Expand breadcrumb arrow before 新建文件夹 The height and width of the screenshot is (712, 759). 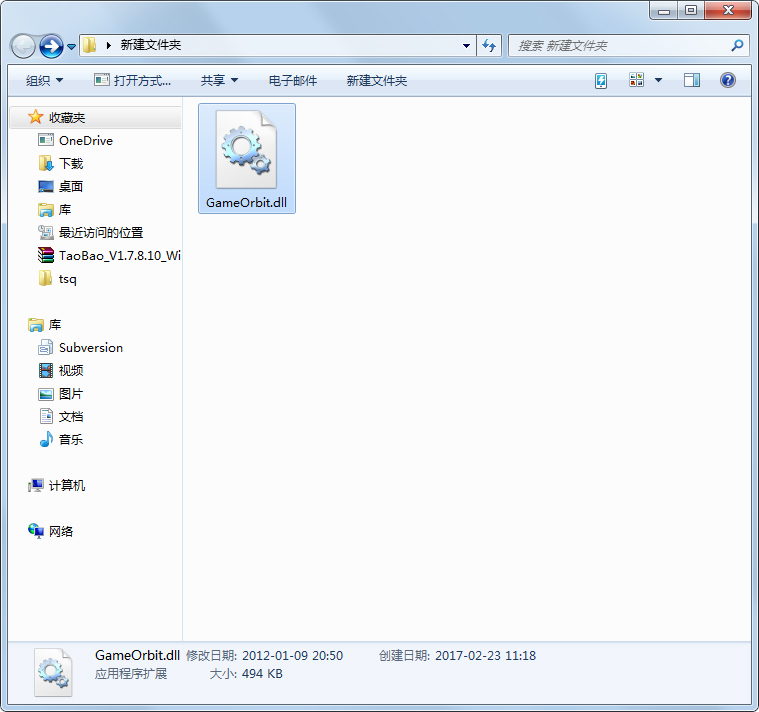pyautogui.click(x=109, y=45)
